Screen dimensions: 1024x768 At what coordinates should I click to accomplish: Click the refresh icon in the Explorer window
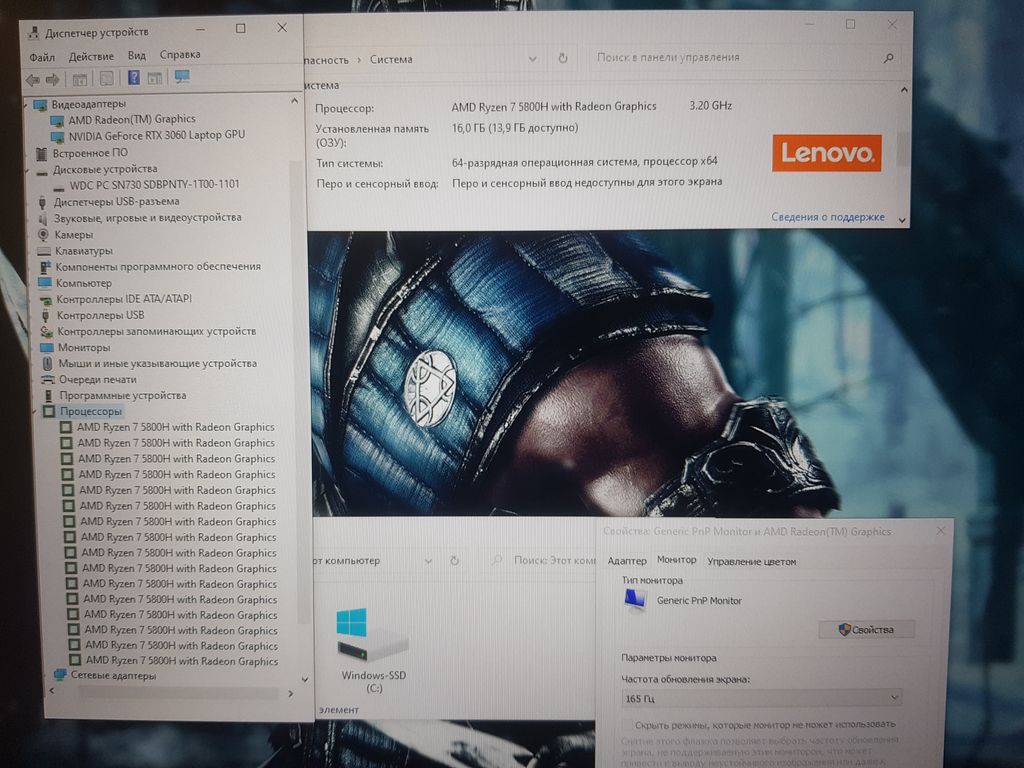coord(455,560)
